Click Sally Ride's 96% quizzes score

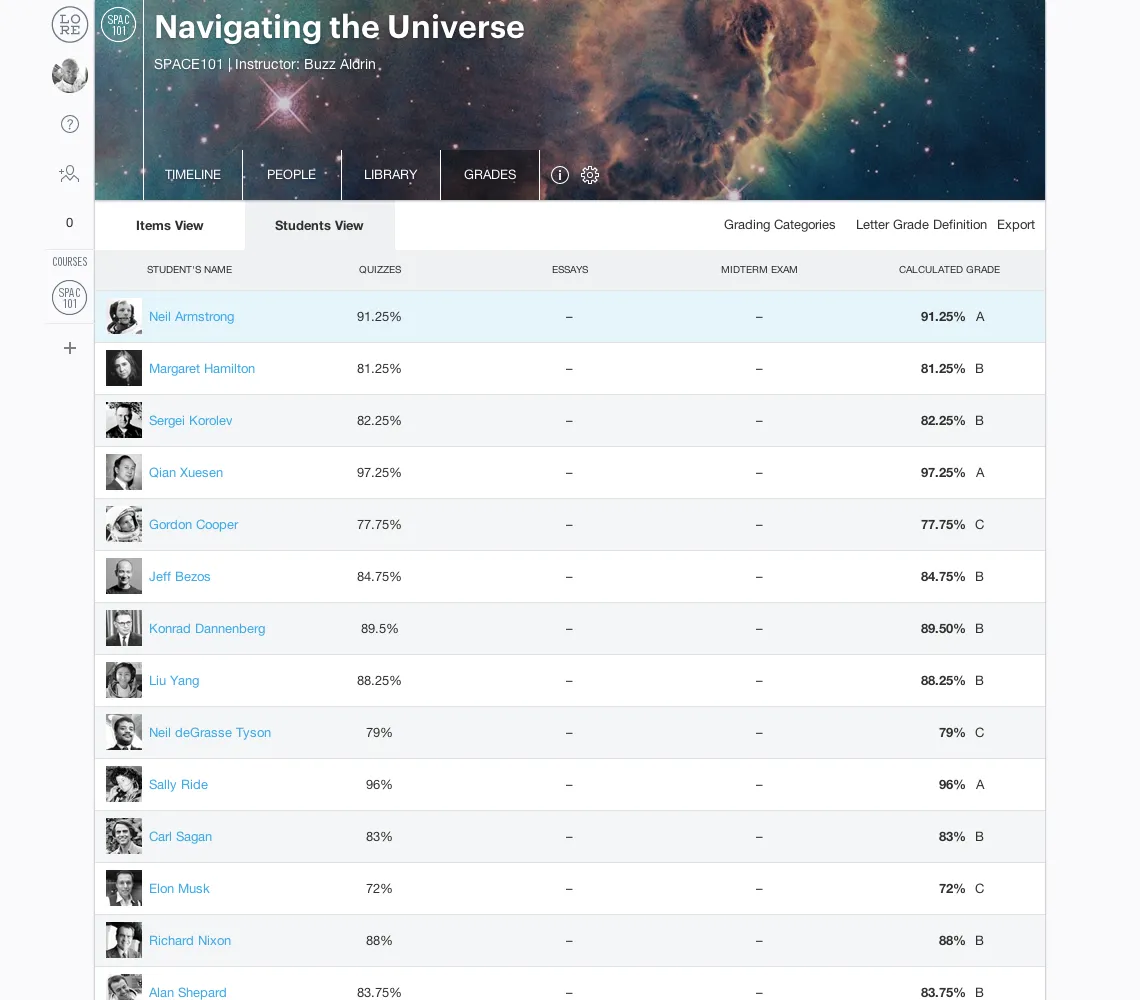point(379,785)
